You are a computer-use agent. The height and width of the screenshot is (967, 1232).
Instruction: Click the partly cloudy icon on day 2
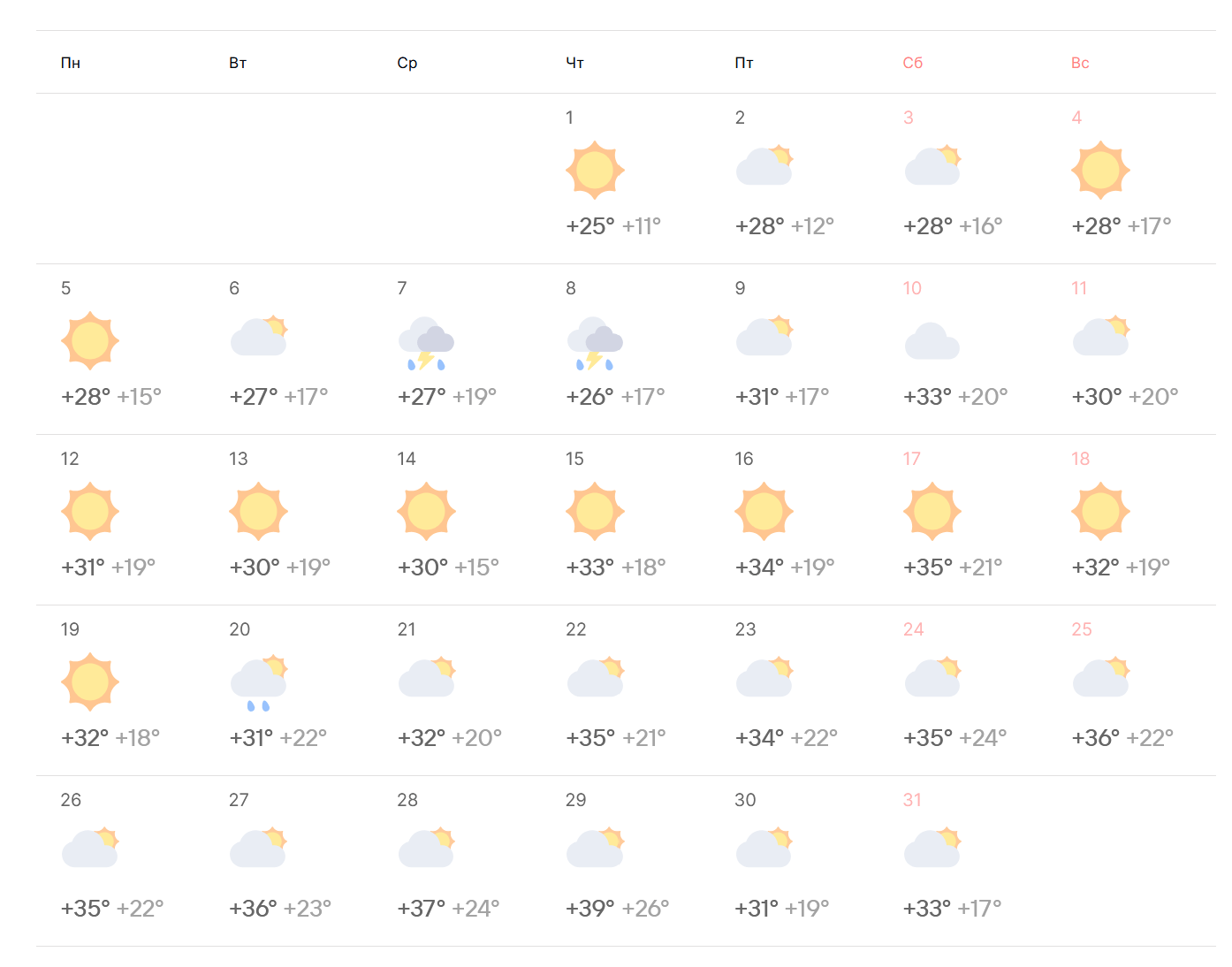click(764, 164)
